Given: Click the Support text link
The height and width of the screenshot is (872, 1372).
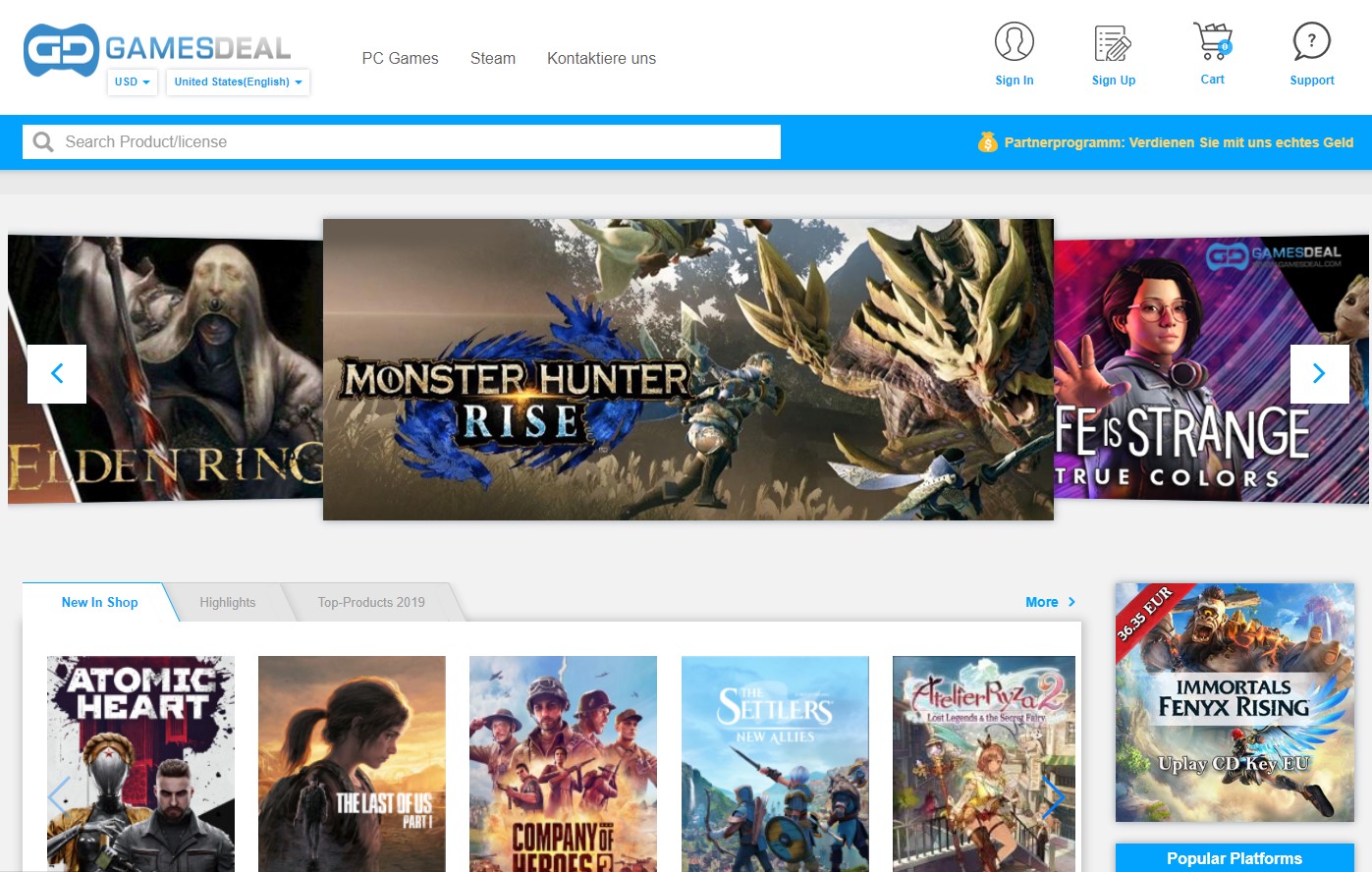Looking at the screenshot, I should pyautogui.click(x=1312, y=81).
